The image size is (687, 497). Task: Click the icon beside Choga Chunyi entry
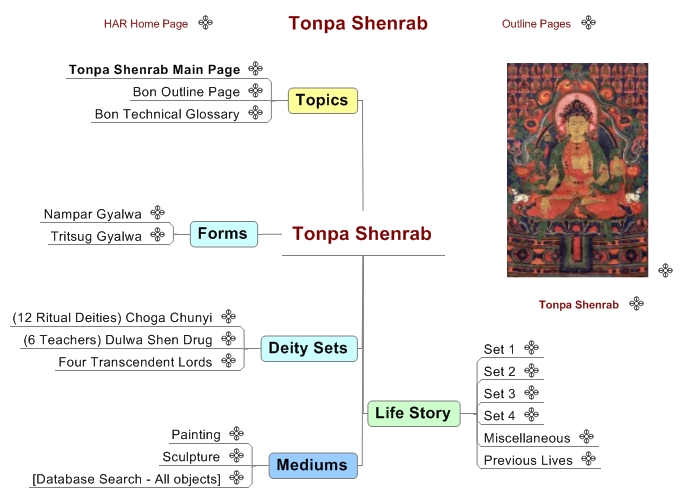[x=228, y=316]
